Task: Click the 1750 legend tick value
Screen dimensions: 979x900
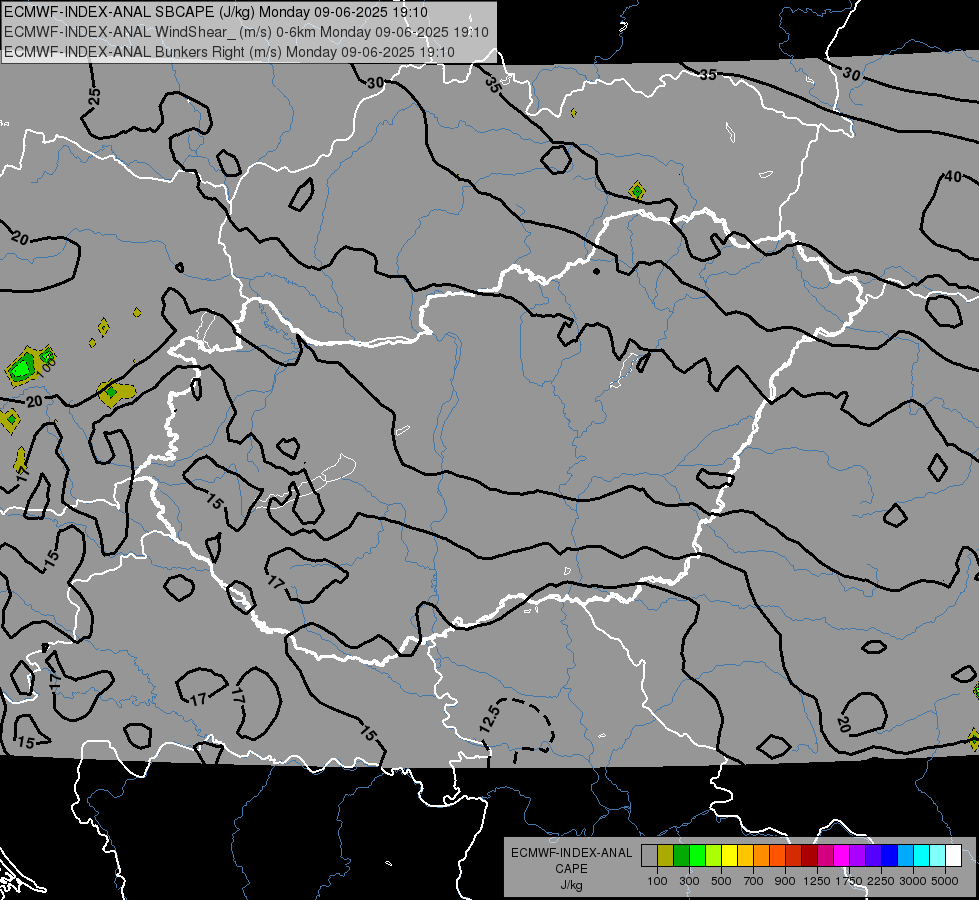Action: (x=849, y=881)
